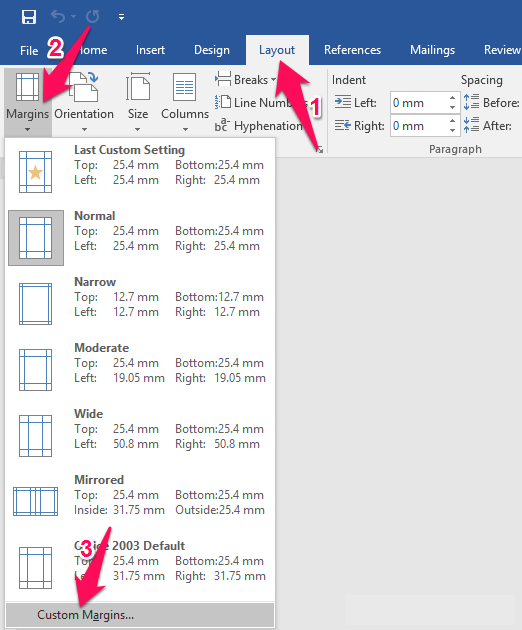
Task: Click the Left indent input field
Action: (418, 103)
